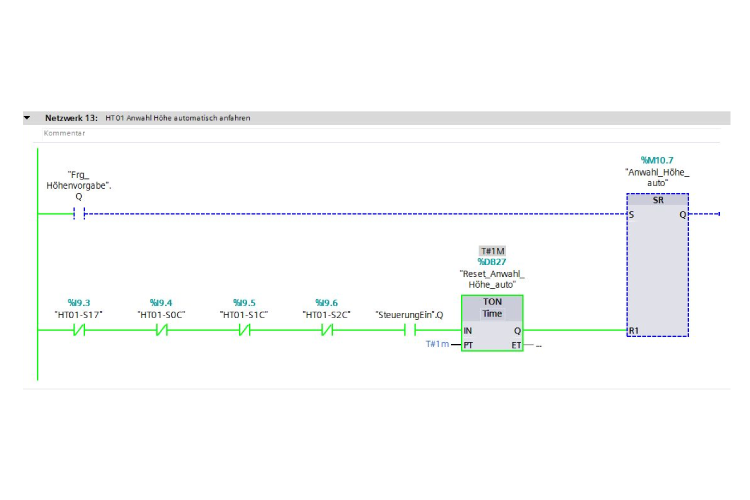Select the Frg_Höhenvorgabe.Q normally open contact

(x=79, y=214)
